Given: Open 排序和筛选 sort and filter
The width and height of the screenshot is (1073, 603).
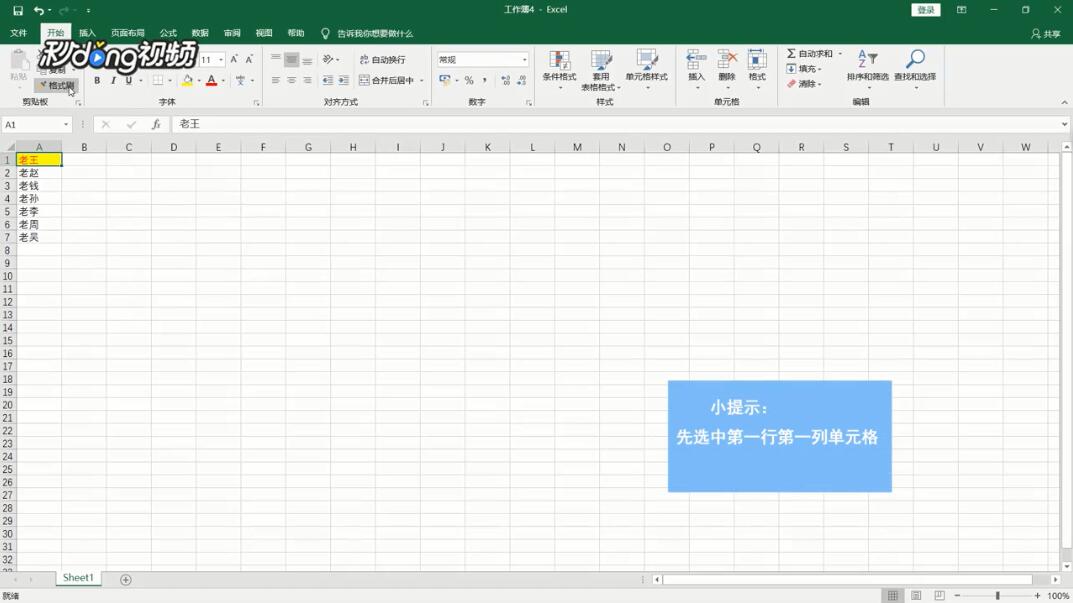Looking at the screenshot, I should tap(867, 68).
